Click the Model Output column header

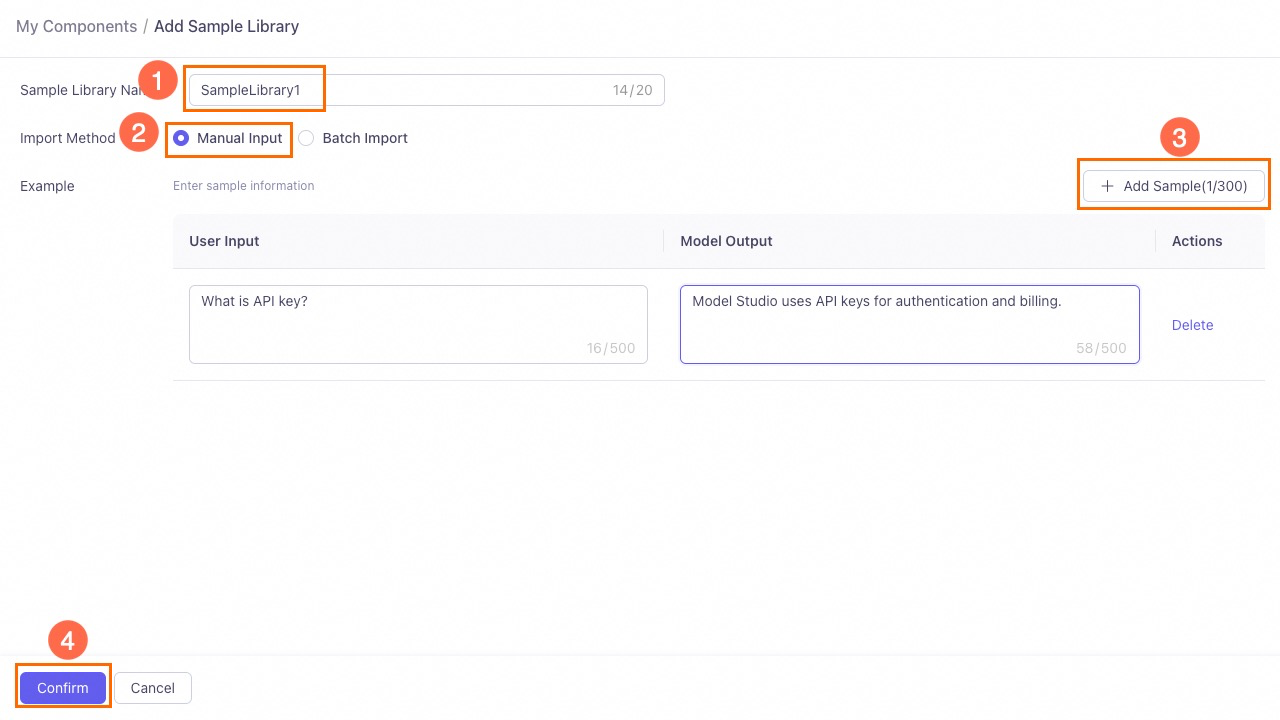point(726,241)
